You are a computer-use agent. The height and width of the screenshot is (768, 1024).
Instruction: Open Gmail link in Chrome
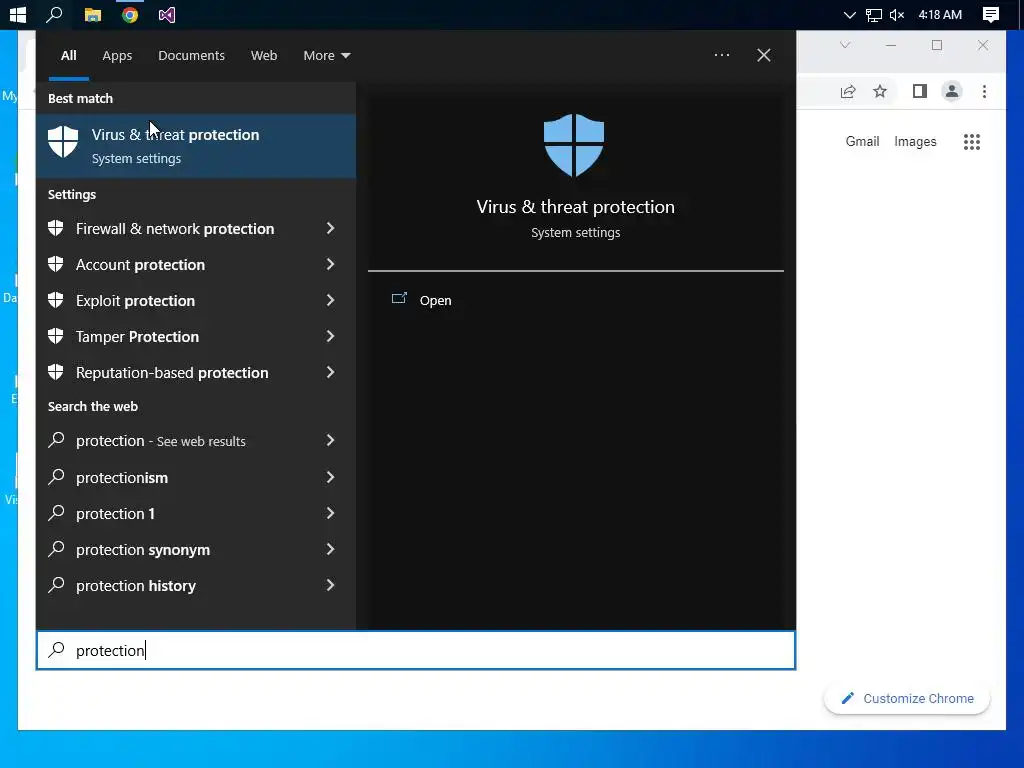[862, 142]
